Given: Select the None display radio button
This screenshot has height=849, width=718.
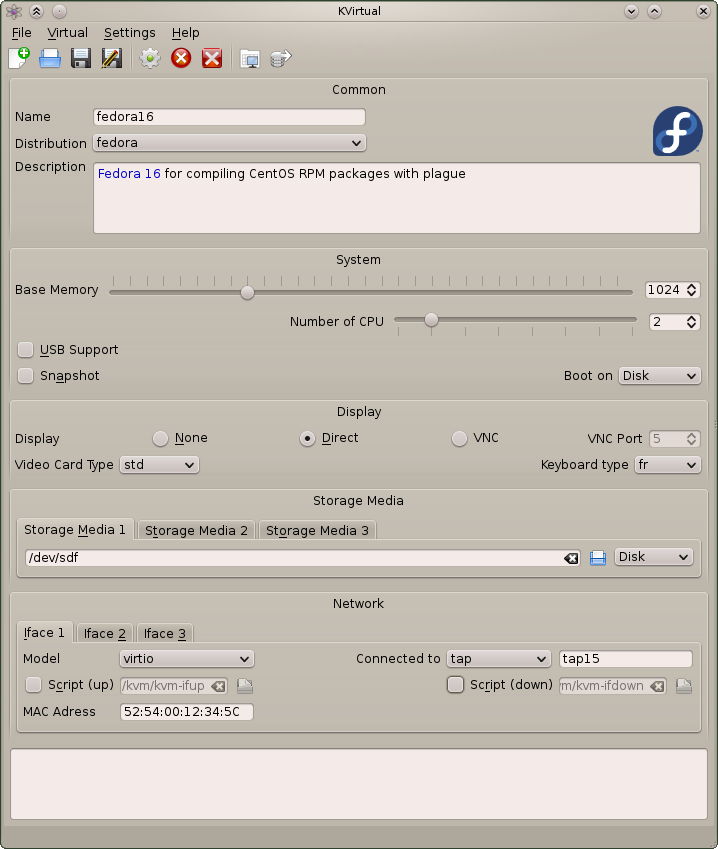Looking at the screenshot, I should click(160, 439).
